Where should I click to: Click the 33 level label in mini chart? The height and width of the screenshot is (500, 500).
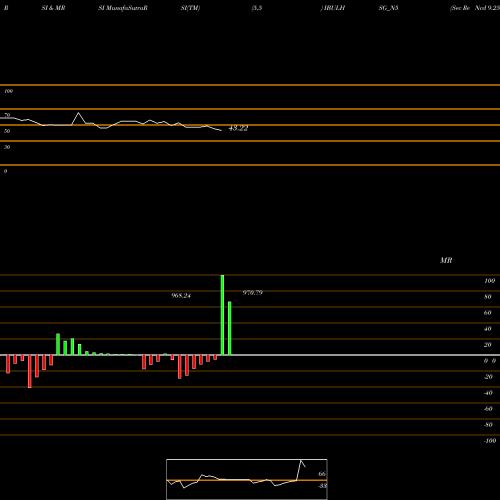tap(322, 486)
